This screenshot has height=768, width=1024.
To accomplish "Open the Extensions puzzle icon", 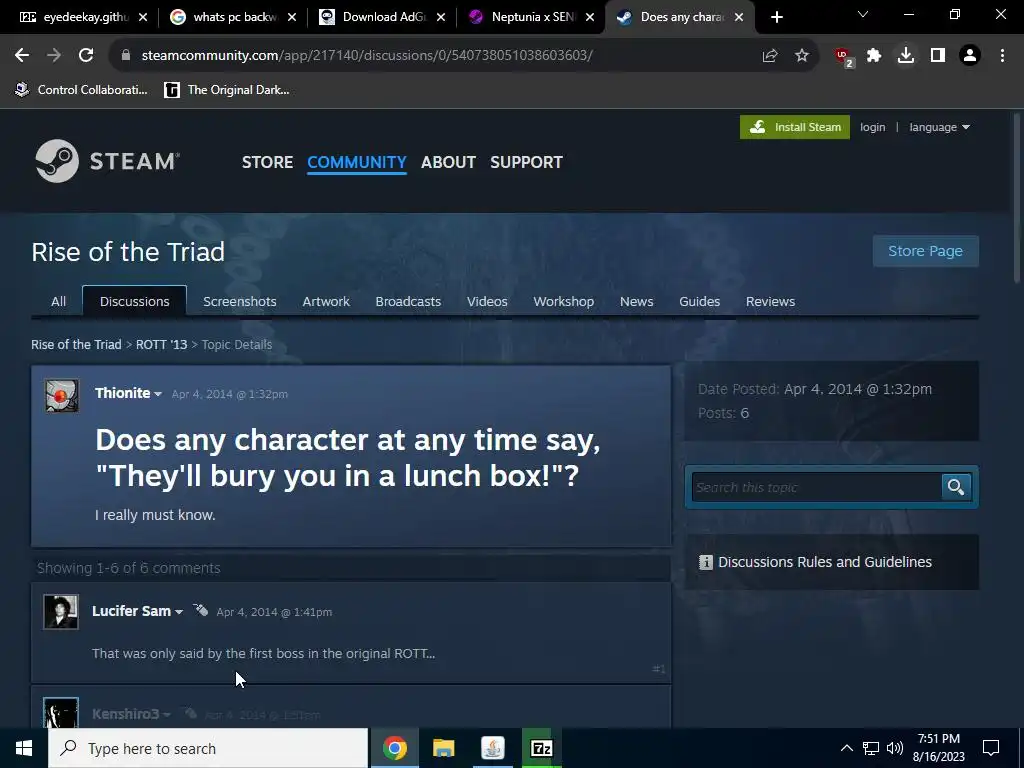I will (874, 56).
